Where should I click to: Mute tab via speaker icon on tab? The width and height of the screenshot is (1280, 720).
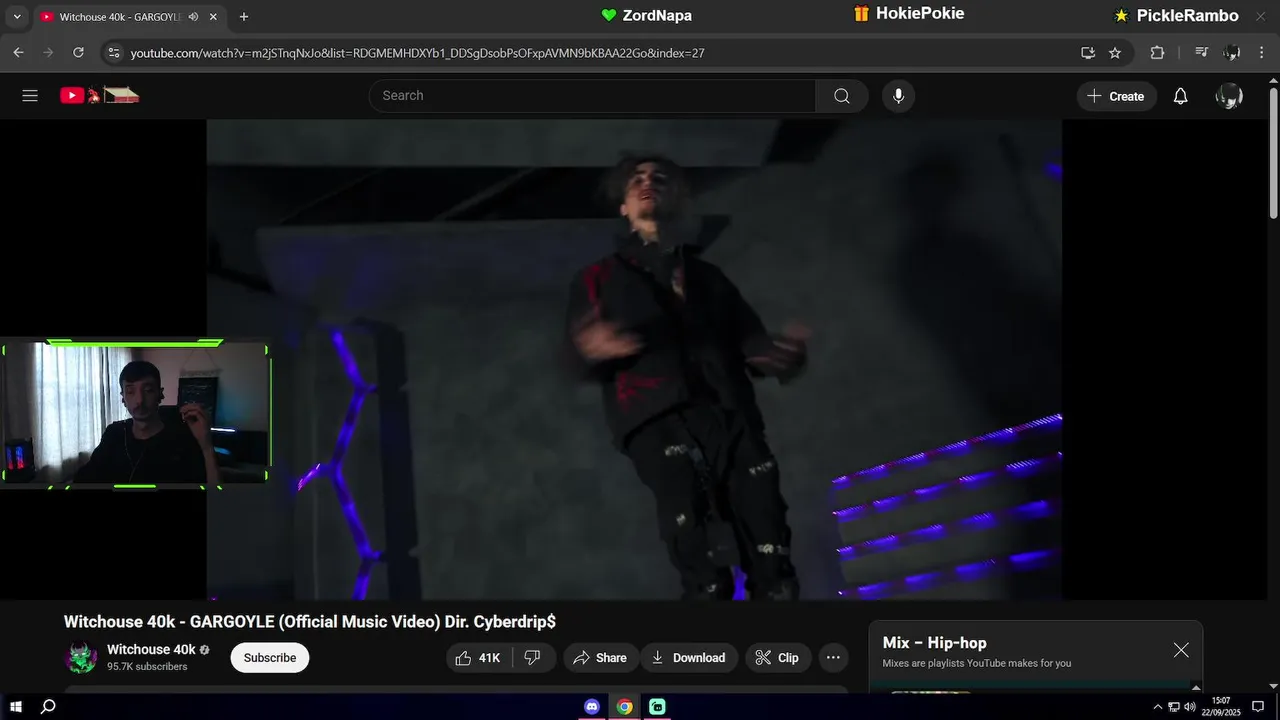click(x=192, y=17)
